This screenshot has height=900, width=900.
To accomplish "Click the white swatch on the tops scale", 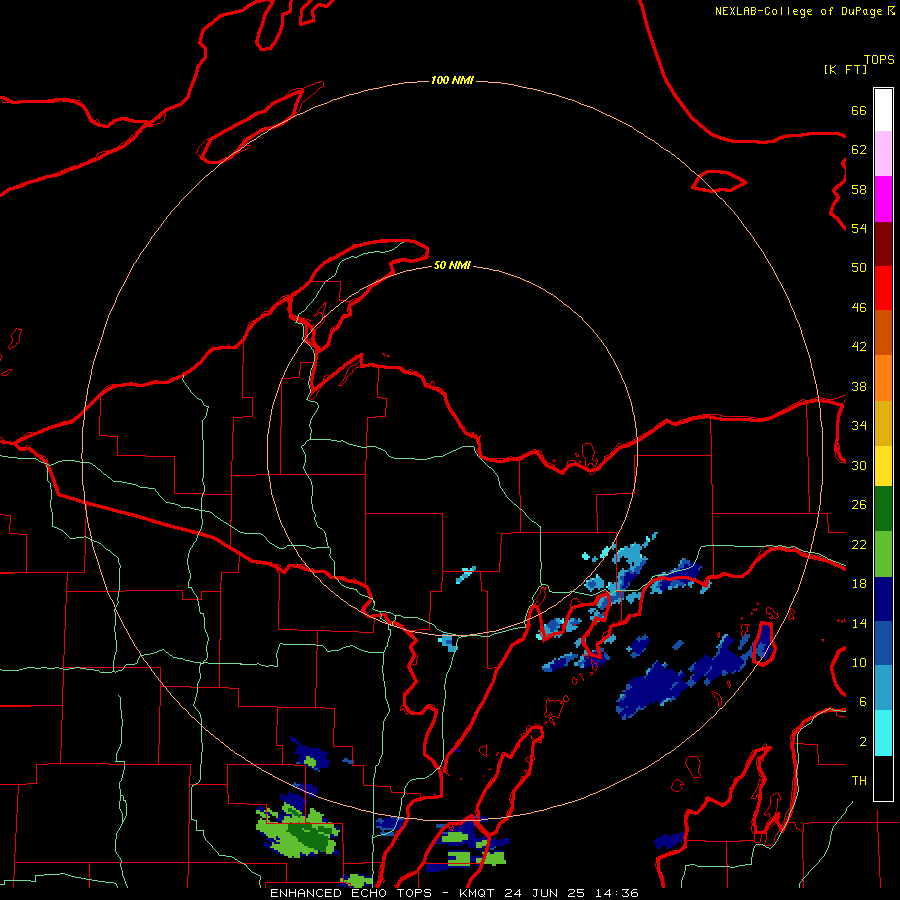I will click(x=883, y=110).
